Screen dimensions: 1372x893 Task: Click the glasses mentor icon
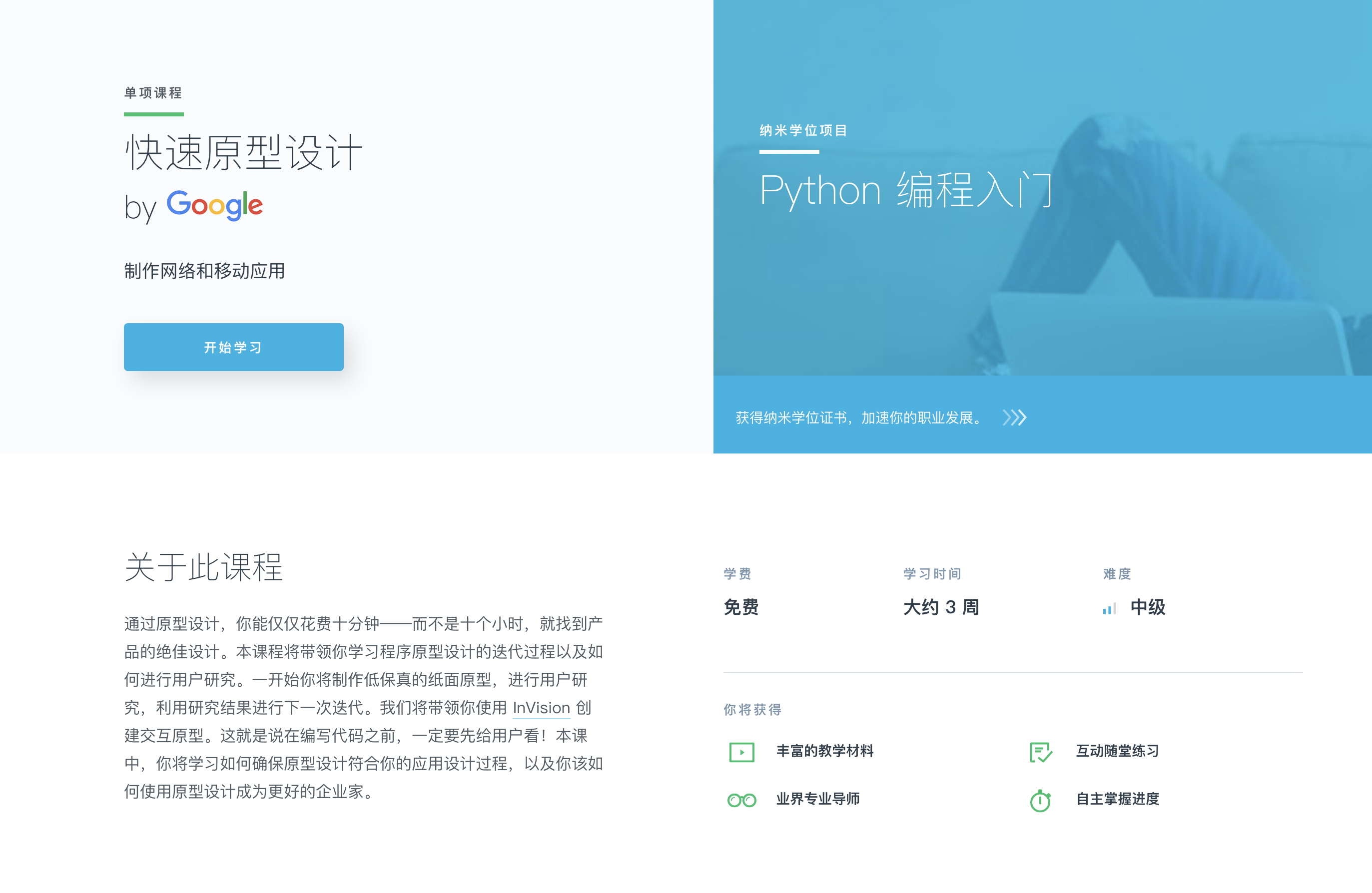tap(741, 800)
